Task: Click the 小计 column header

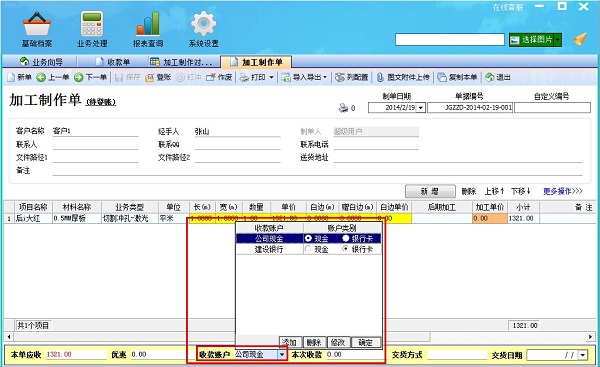Action: pos(523,207)
